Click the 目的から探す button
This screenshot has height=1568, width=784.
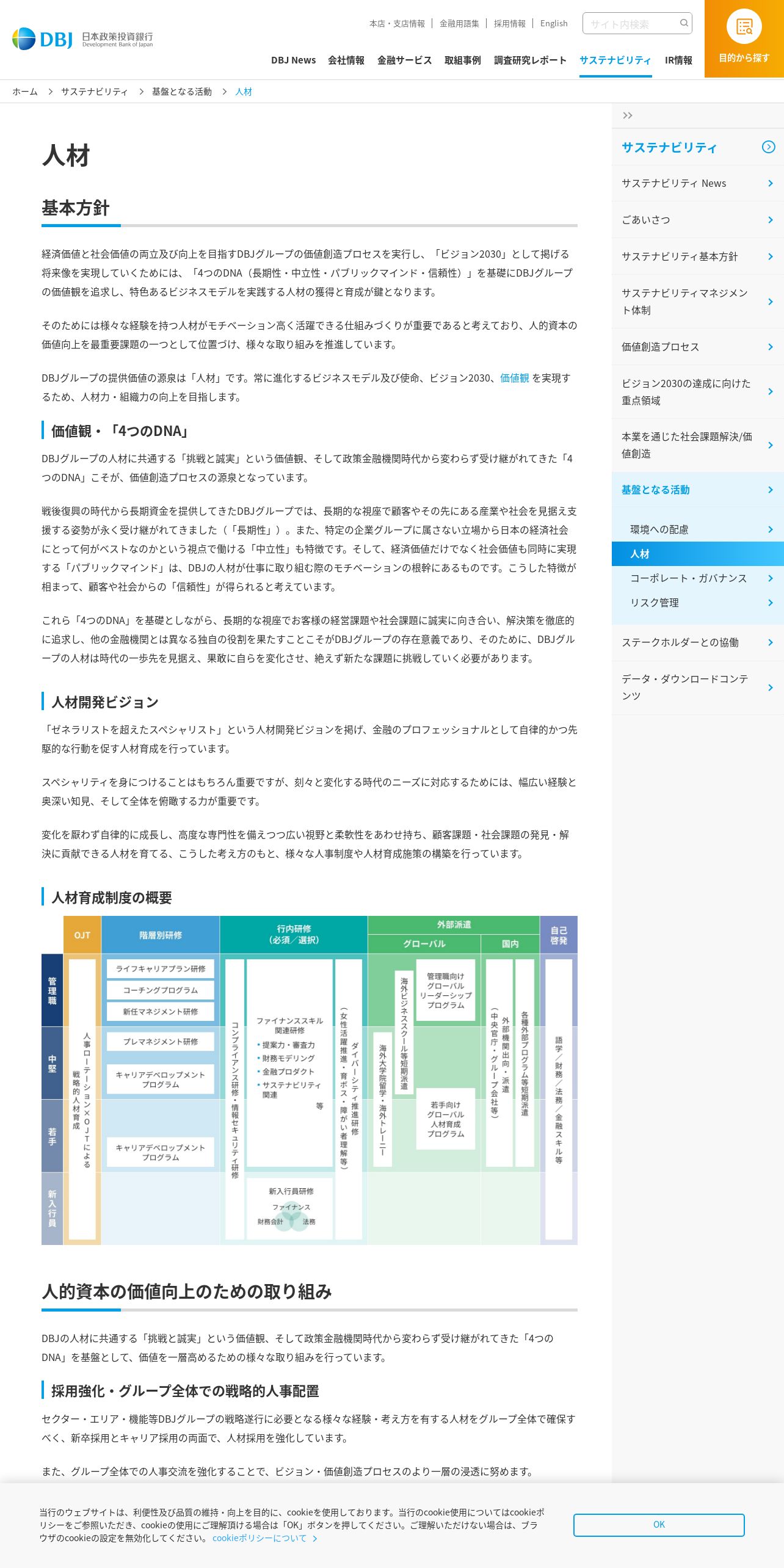pos(744,38)
